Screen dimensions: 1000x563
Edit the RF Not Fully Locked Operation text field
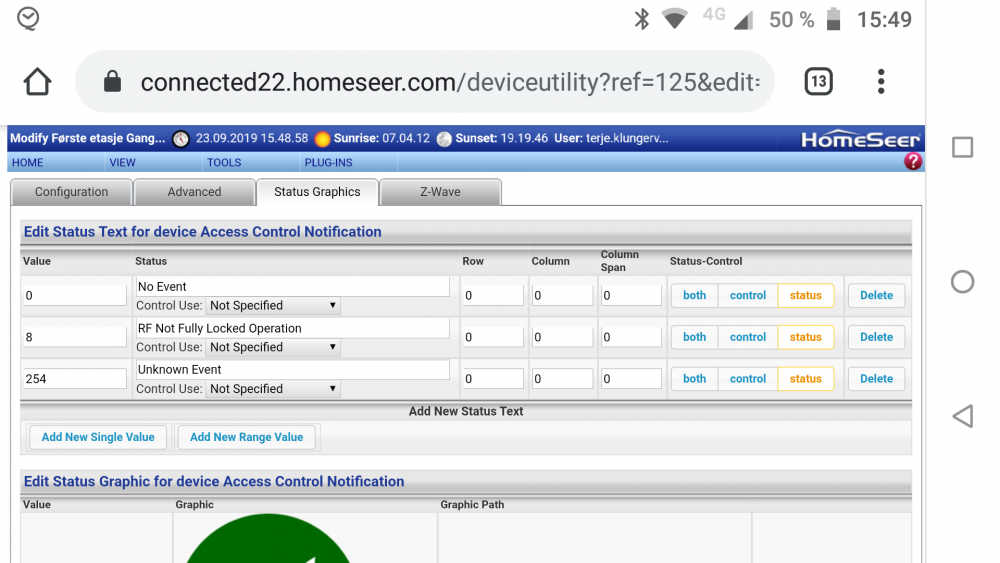[292, 328]
